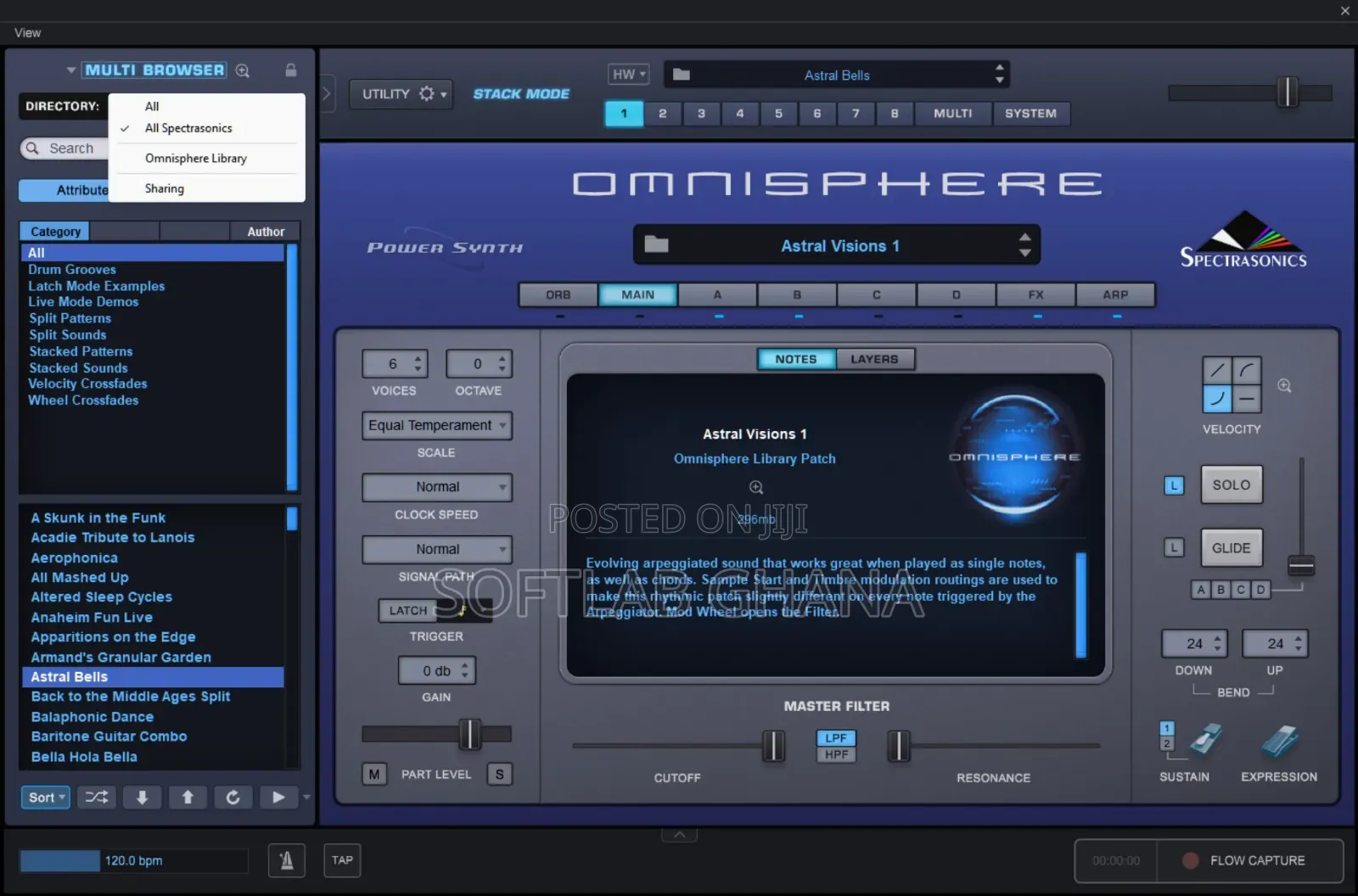Click the STACK MODE button
1358x896 pixels.
click(x=521, y=94)
